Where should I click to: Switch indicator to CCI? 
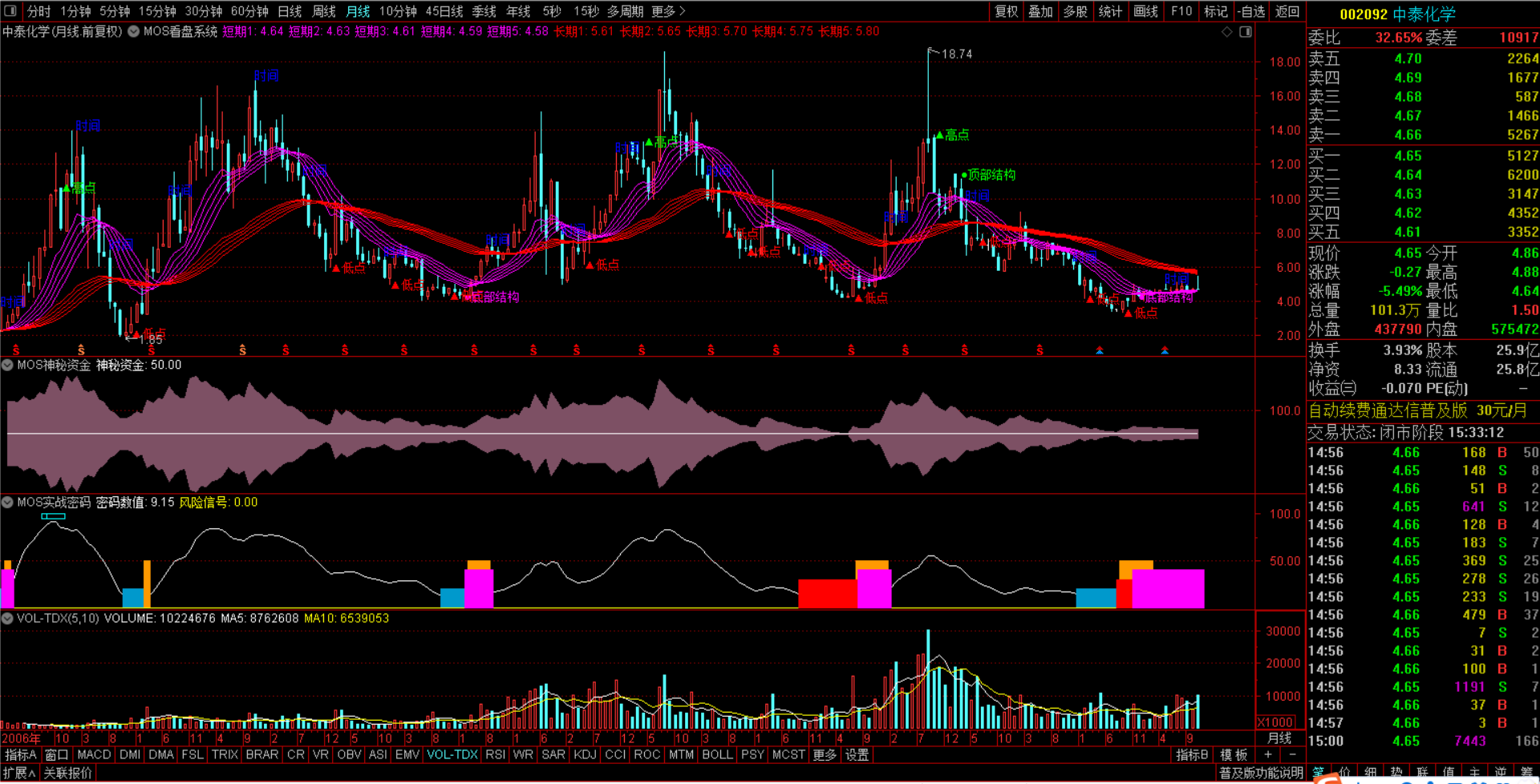(x=615, y=755)
